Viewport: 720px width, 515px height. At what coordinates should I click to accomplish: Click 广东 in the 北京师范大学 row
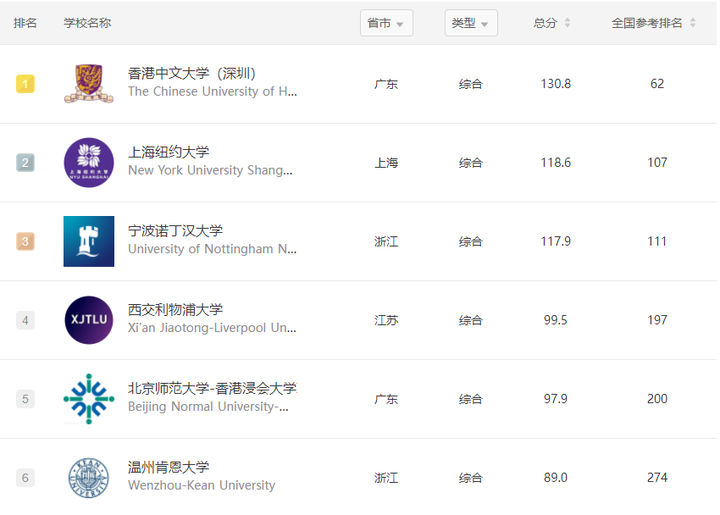coord(386,399)
